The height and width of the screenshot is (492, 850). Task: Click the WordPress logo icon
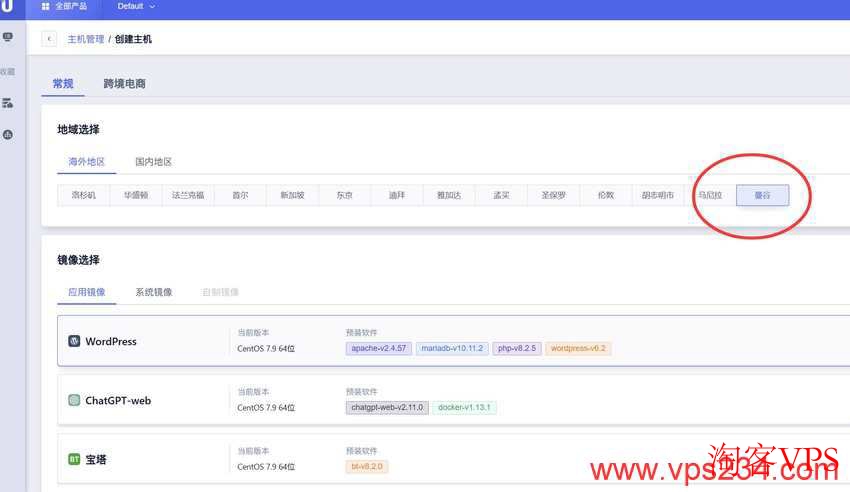pos(74,341)
